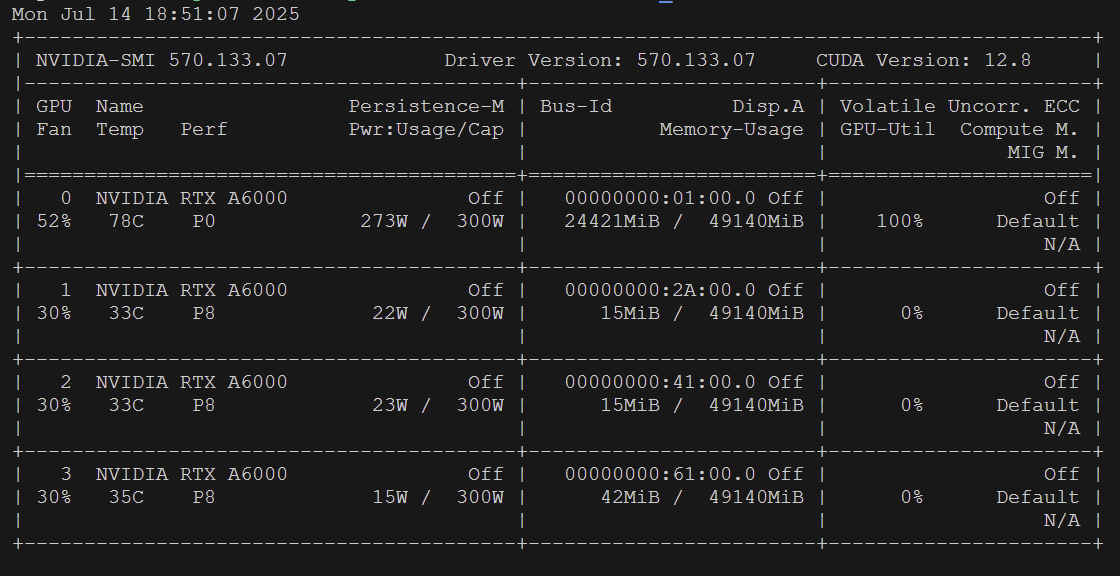Click the GPU 2 NVIDIA RTX A6000 name
1120x576 pixels.
pyautogui.click(x=191, y=382)
